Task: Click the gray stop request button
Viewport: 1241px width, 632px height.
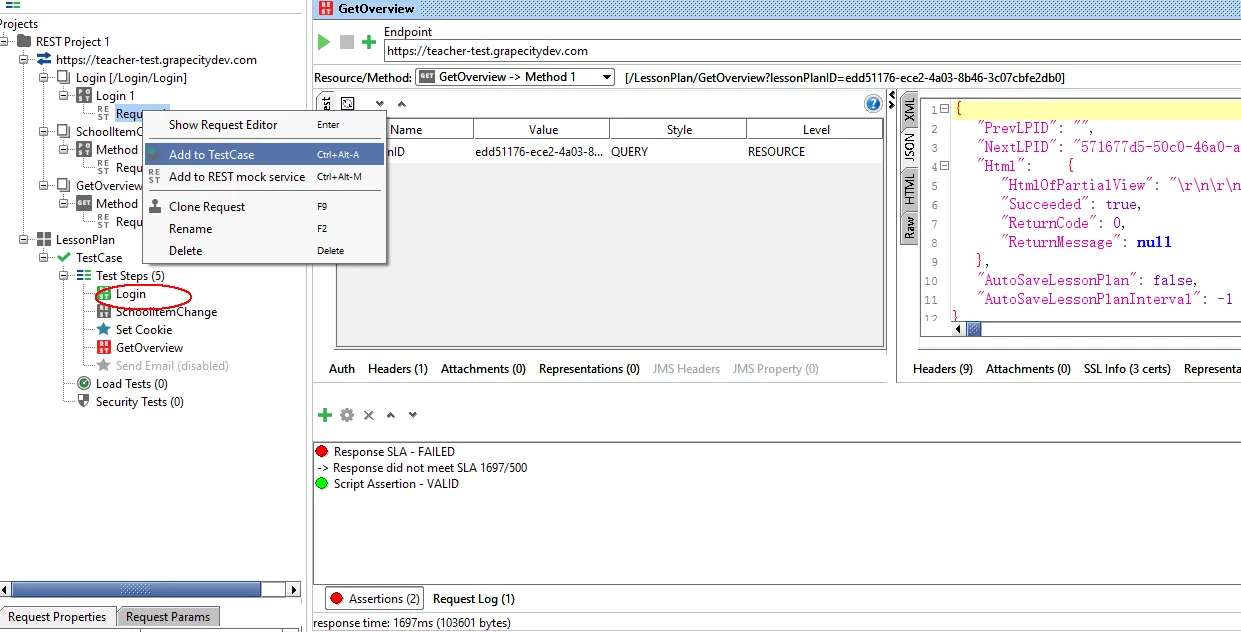Action: tap(347, 42)
